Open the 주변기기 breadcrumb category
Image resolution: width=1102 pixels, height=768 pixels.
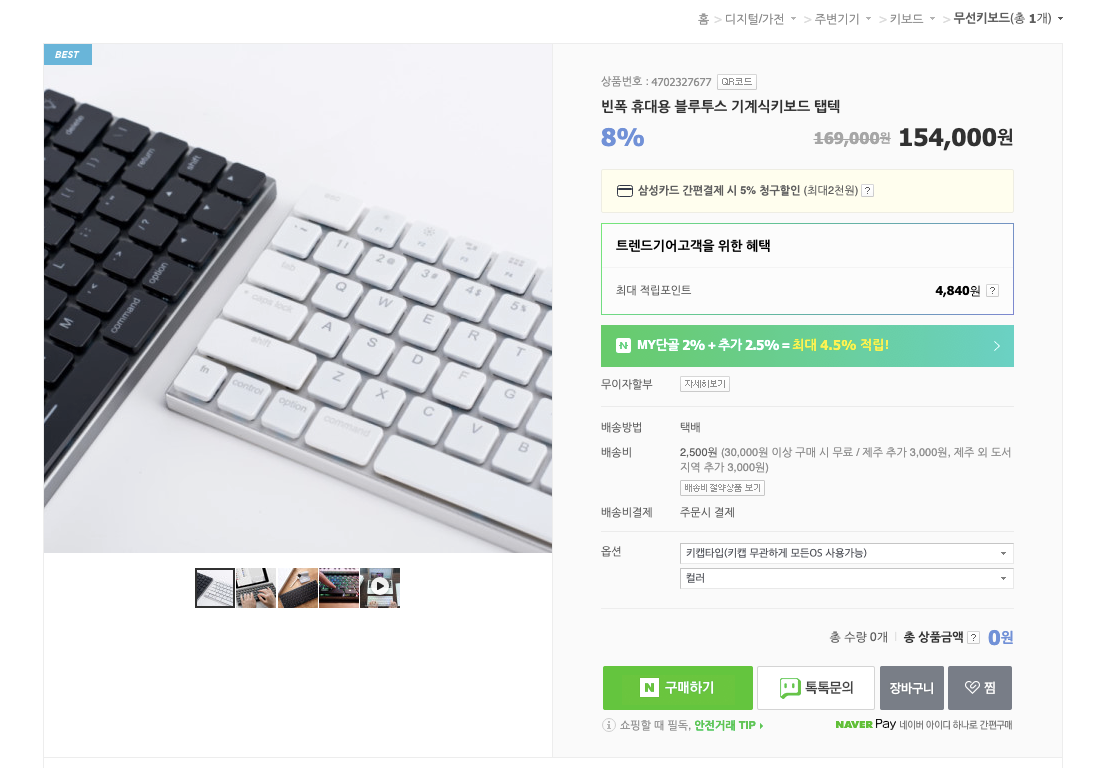click(x=836, y=19)
